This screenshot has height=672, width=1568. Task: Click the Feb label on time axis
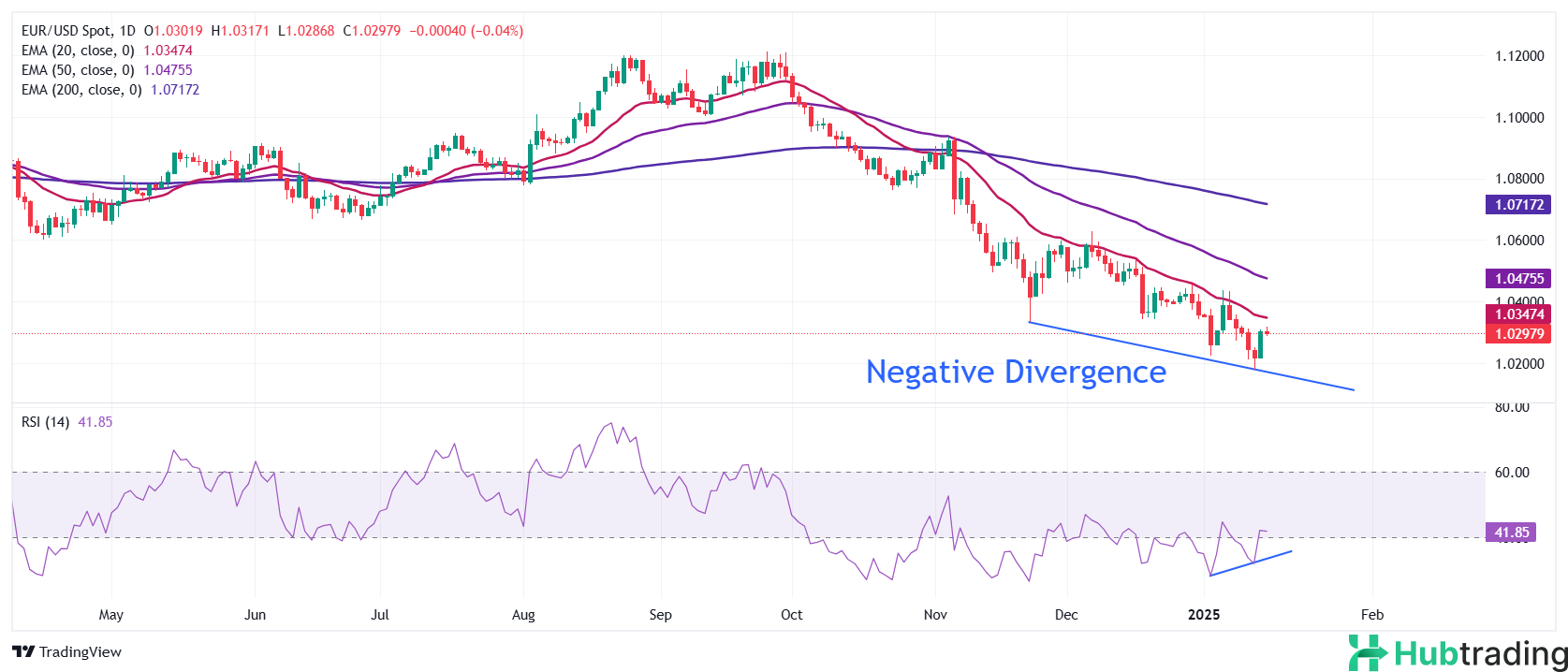pos(1371,615)
